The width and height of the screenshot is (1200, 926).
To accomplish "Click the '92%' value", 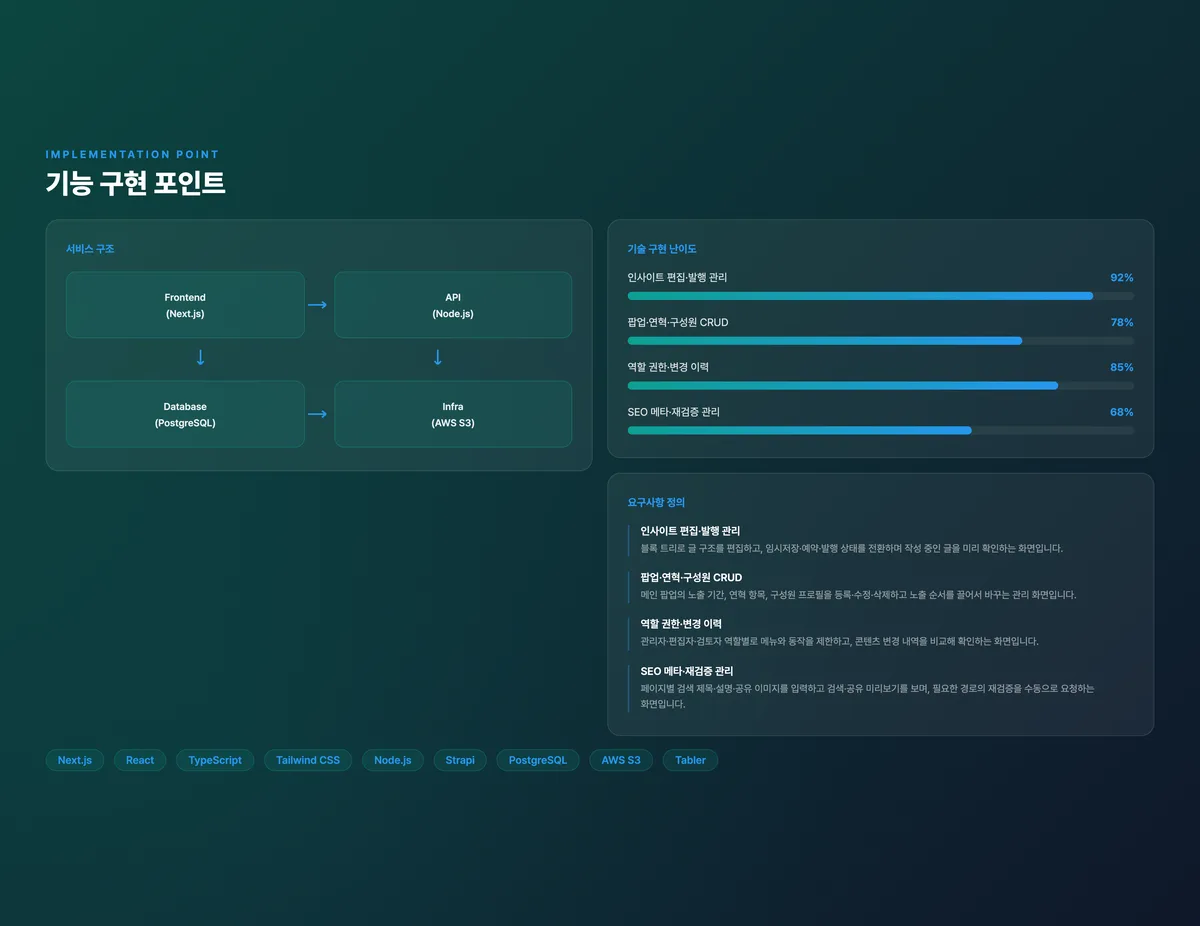I will click(x=1122, y=277).
